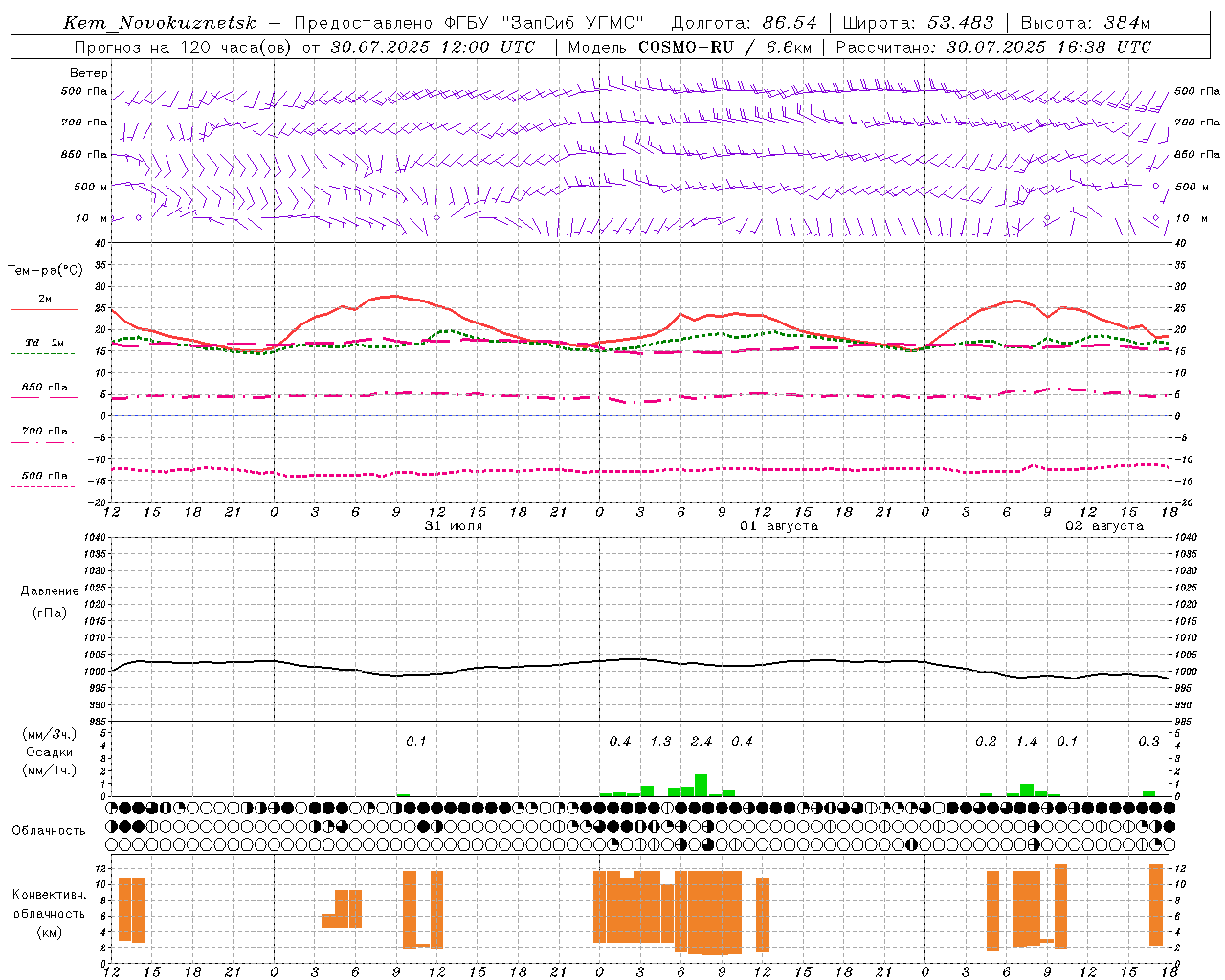Screen dimensions: 1225x980
Task: Click the forecast start time '30.07.2025 12:00 UTC'
Action: (433, 47)
